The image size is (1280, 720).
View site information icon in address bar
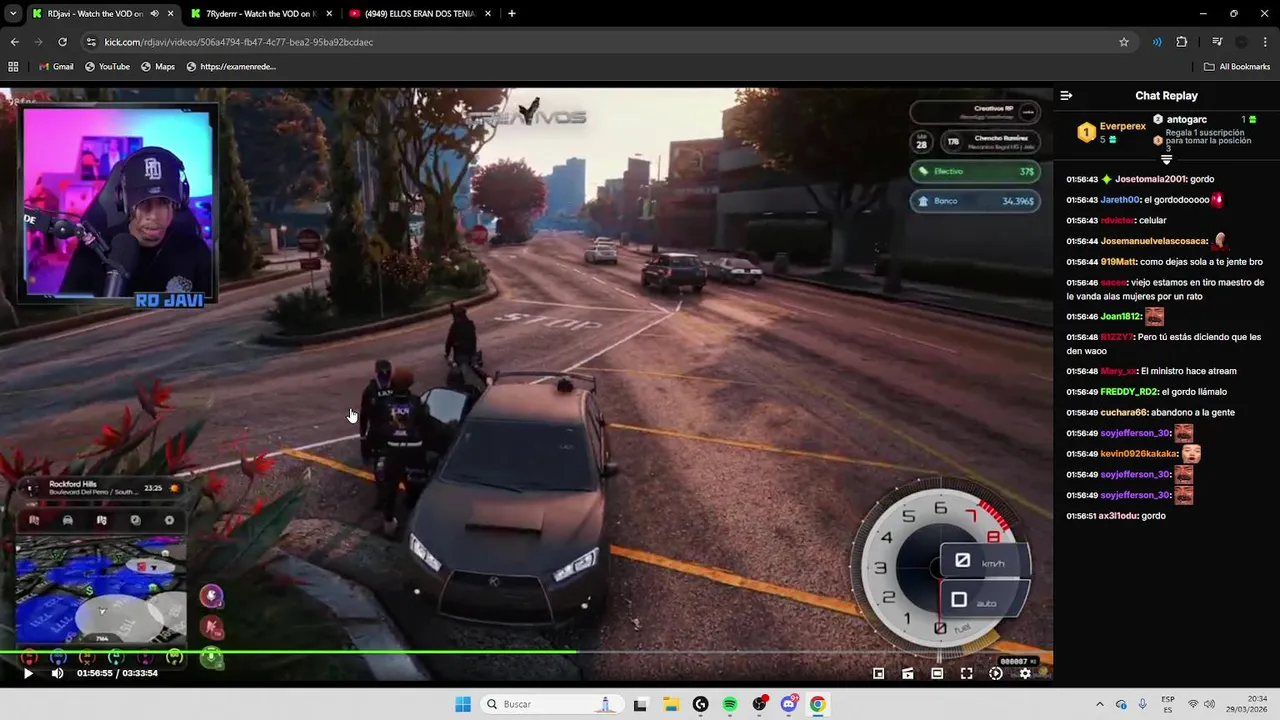coord(91,42)
